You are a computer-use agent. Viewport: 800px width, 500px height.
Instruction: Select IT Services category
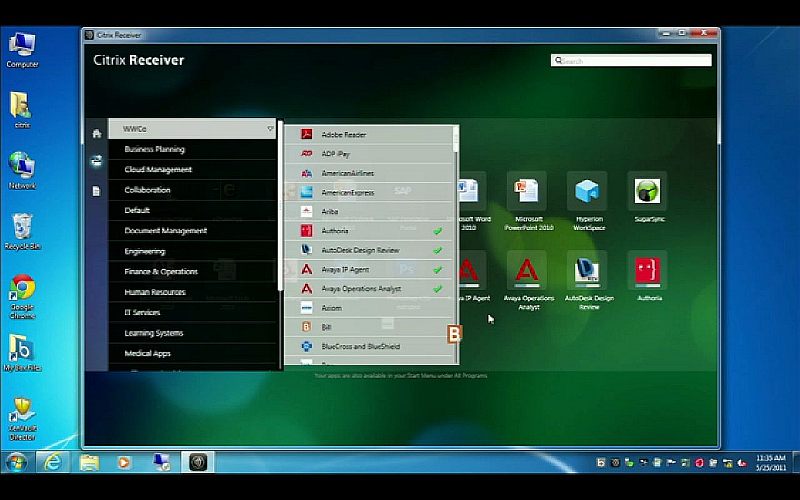[x=192, y=312]
